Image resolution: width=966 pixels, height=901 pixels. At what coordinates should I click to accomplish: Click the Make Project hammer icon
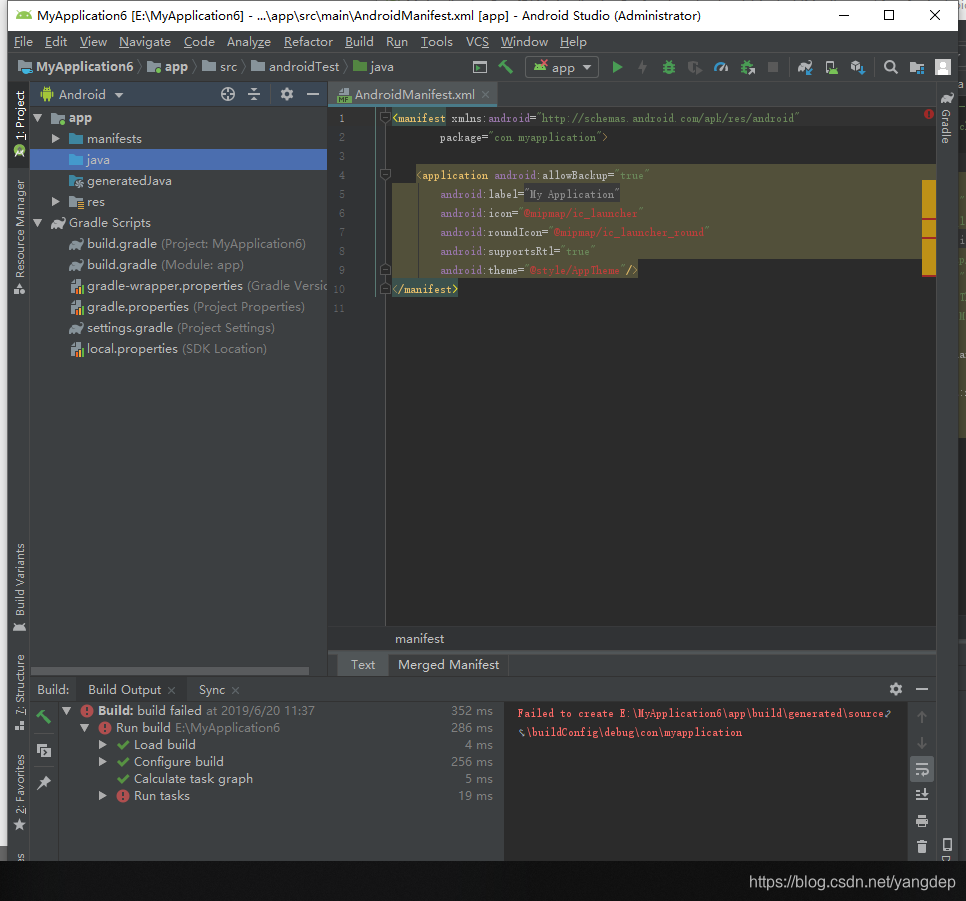(505, 67)
